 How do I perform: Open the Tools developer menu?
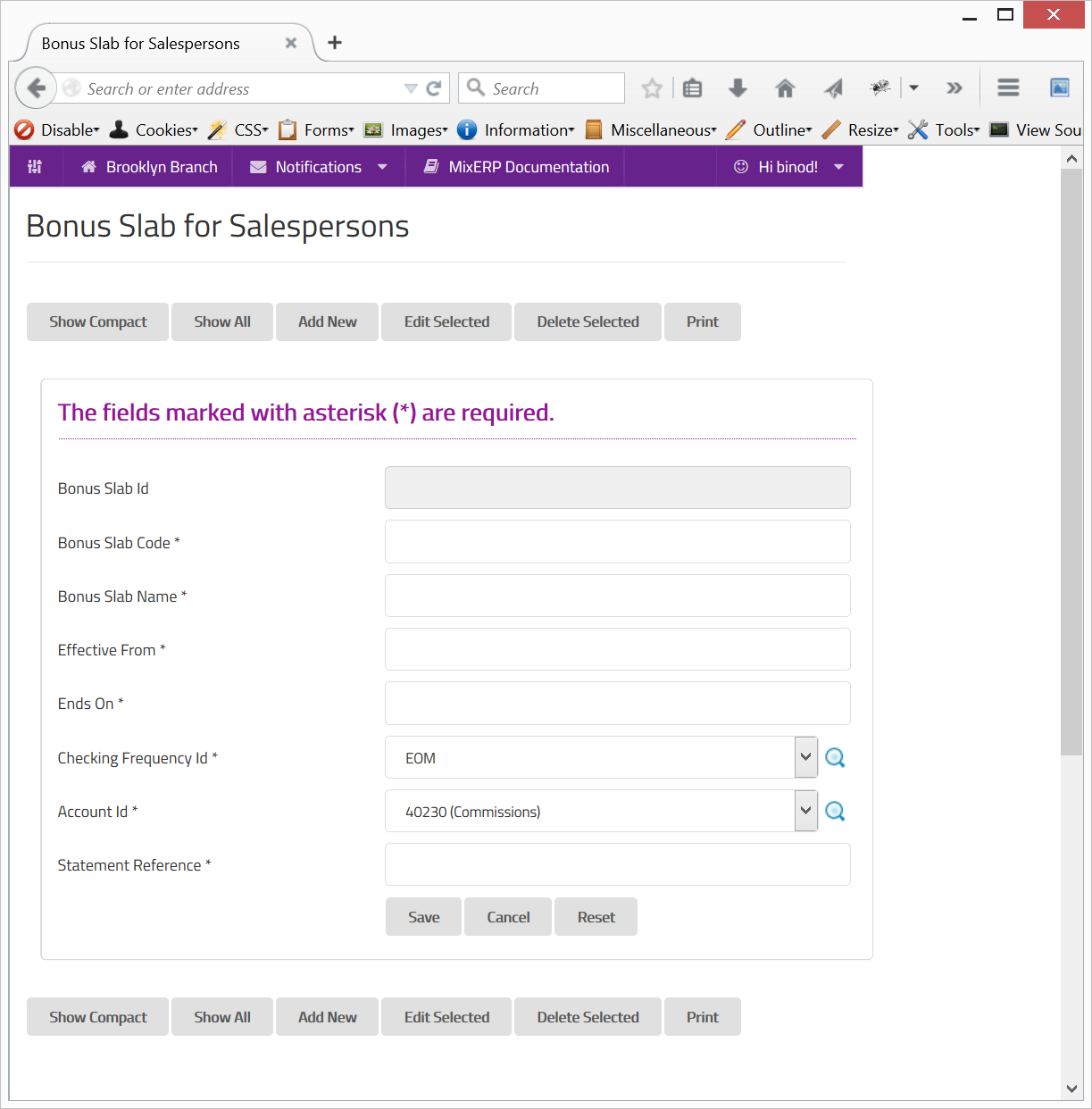(x=944, y=130)
